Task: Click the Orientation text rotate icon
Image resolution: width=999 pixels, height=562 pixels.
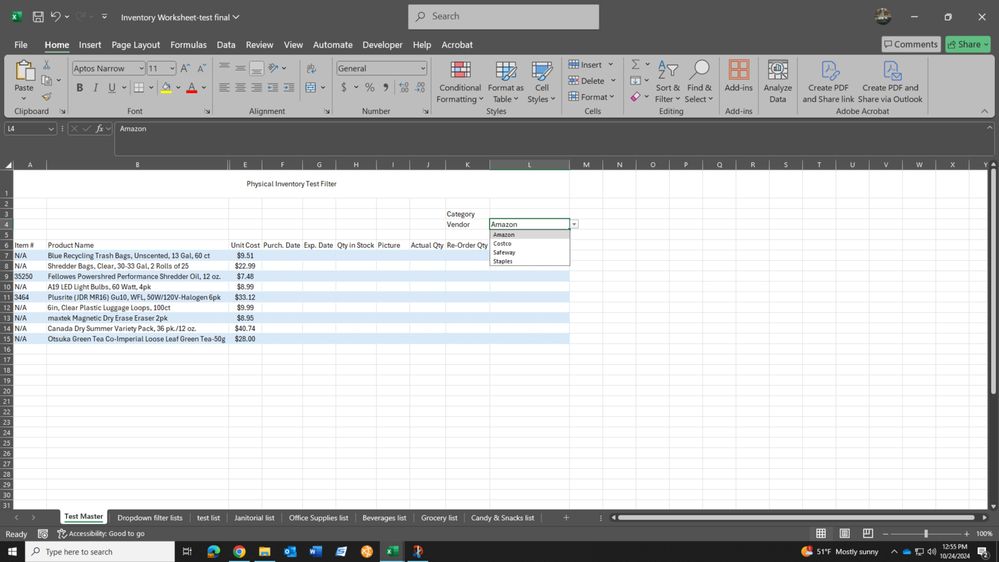Action: (273, 68)
